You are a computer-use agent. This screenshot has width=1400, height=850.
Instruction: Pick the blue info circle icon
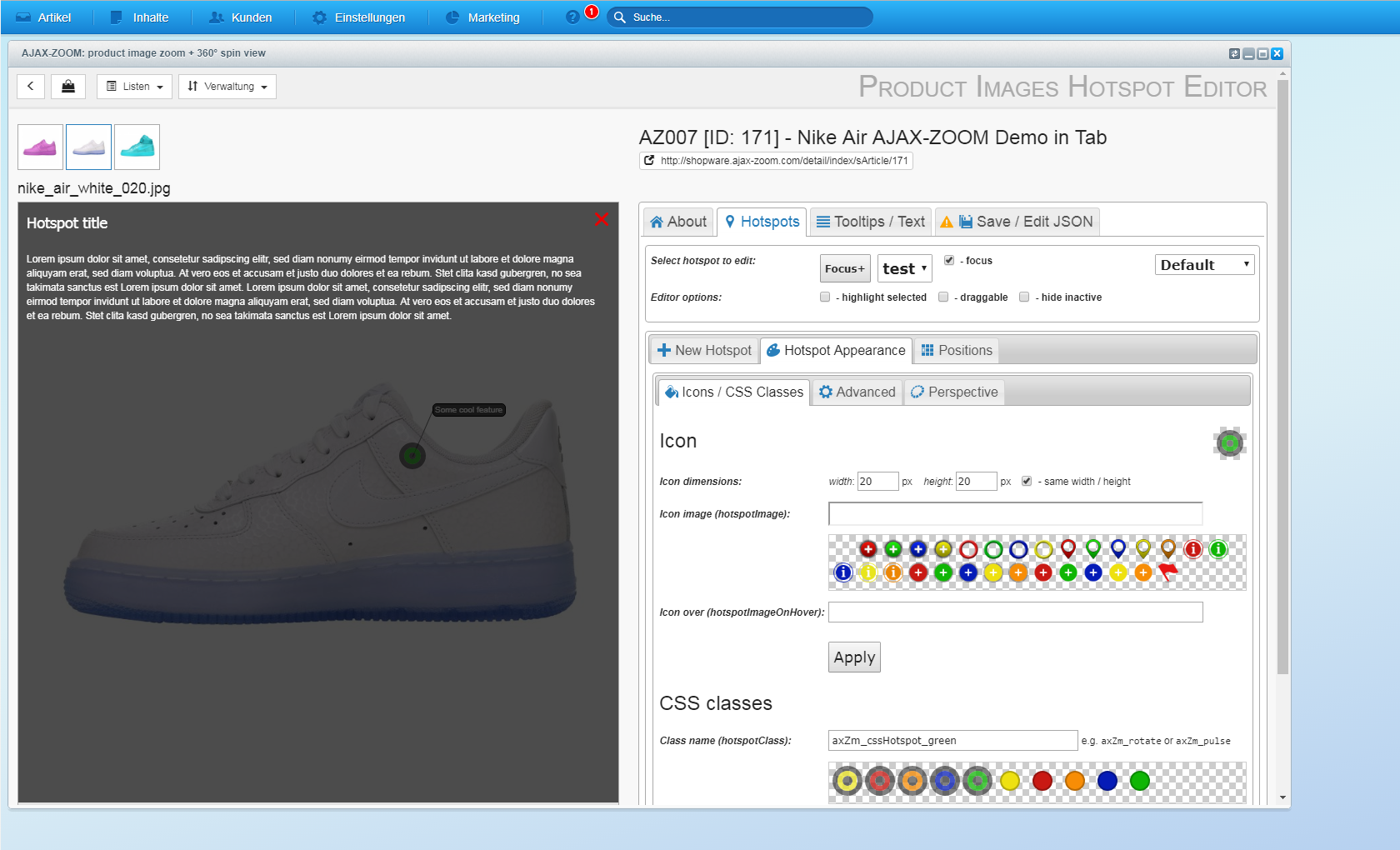(x=843, y=572)
